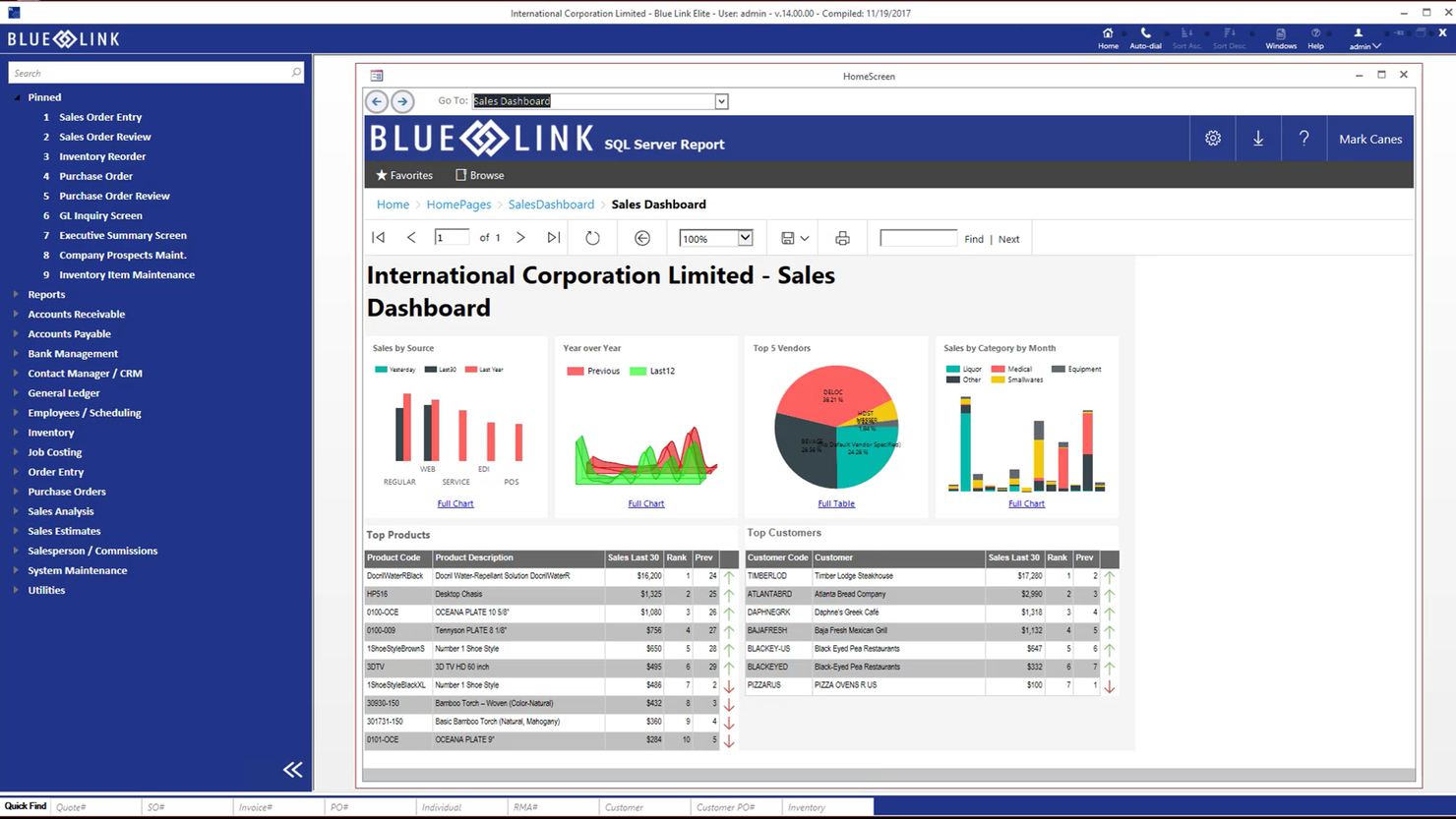1456x819 pixels.
Task: Open the export/save report icon
Action: pos(792,237)
